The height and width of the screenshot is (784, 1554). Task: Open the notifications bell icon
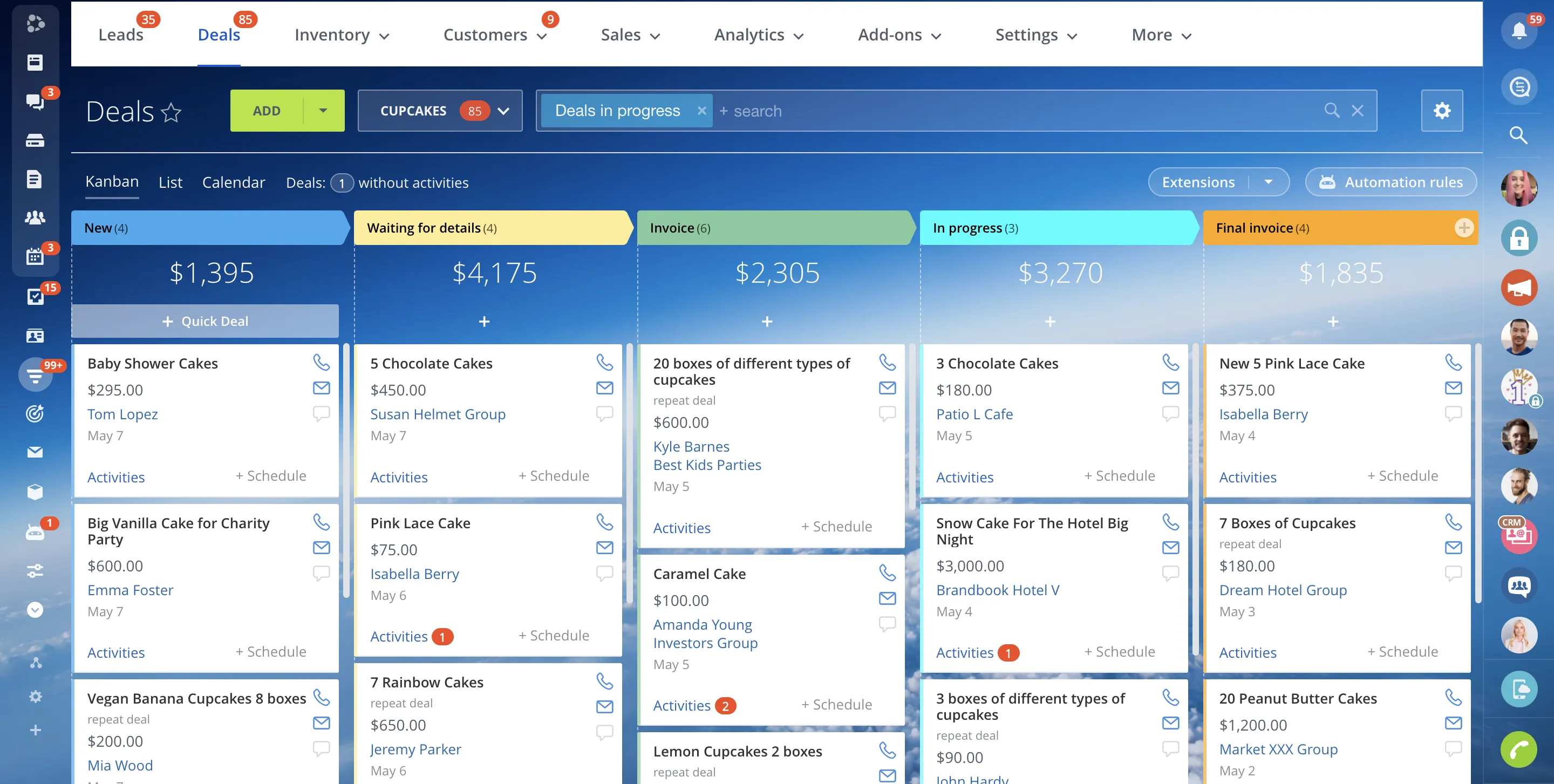tap(1518, 30)
